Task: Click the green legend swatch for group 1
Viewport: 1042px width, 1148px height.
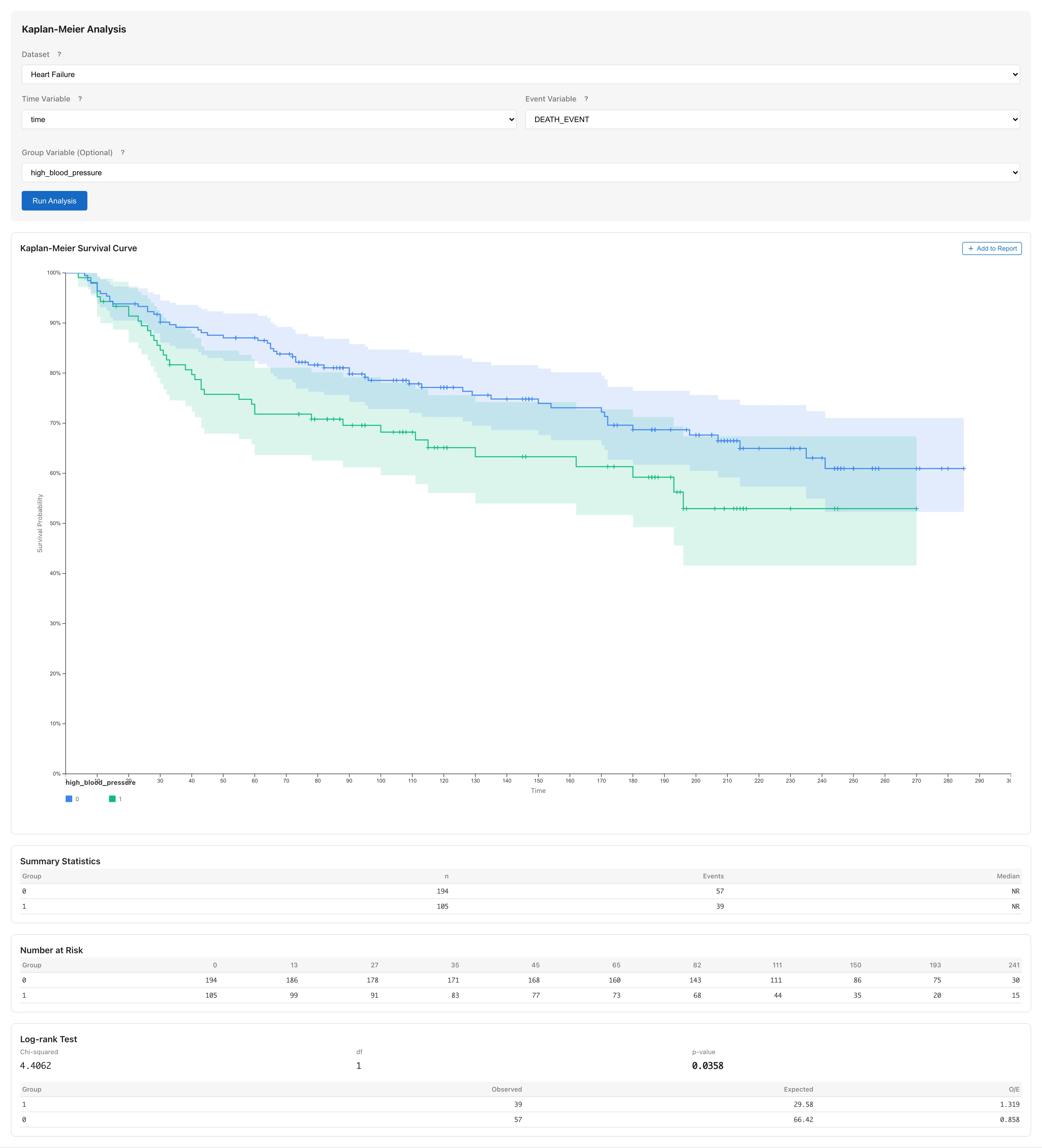Action: pyautogui.click(x=112, y=799)
